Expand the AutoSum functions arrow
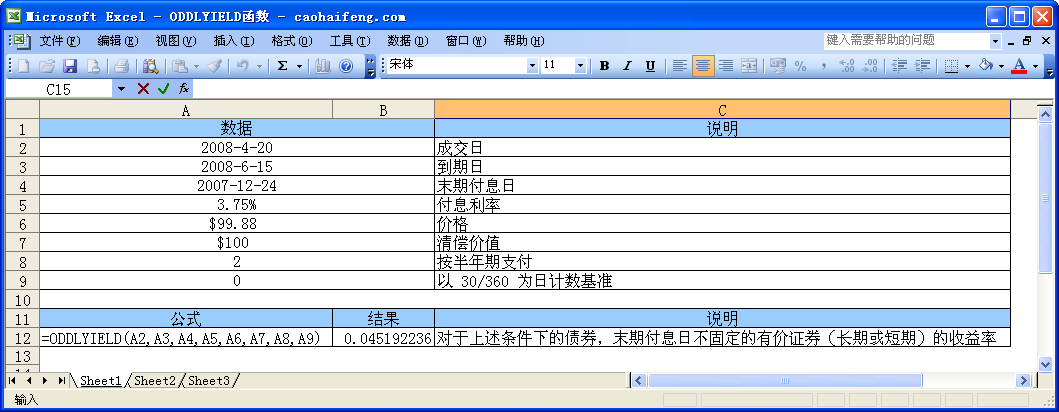The image size is (1059, 412). click(299, 66)
